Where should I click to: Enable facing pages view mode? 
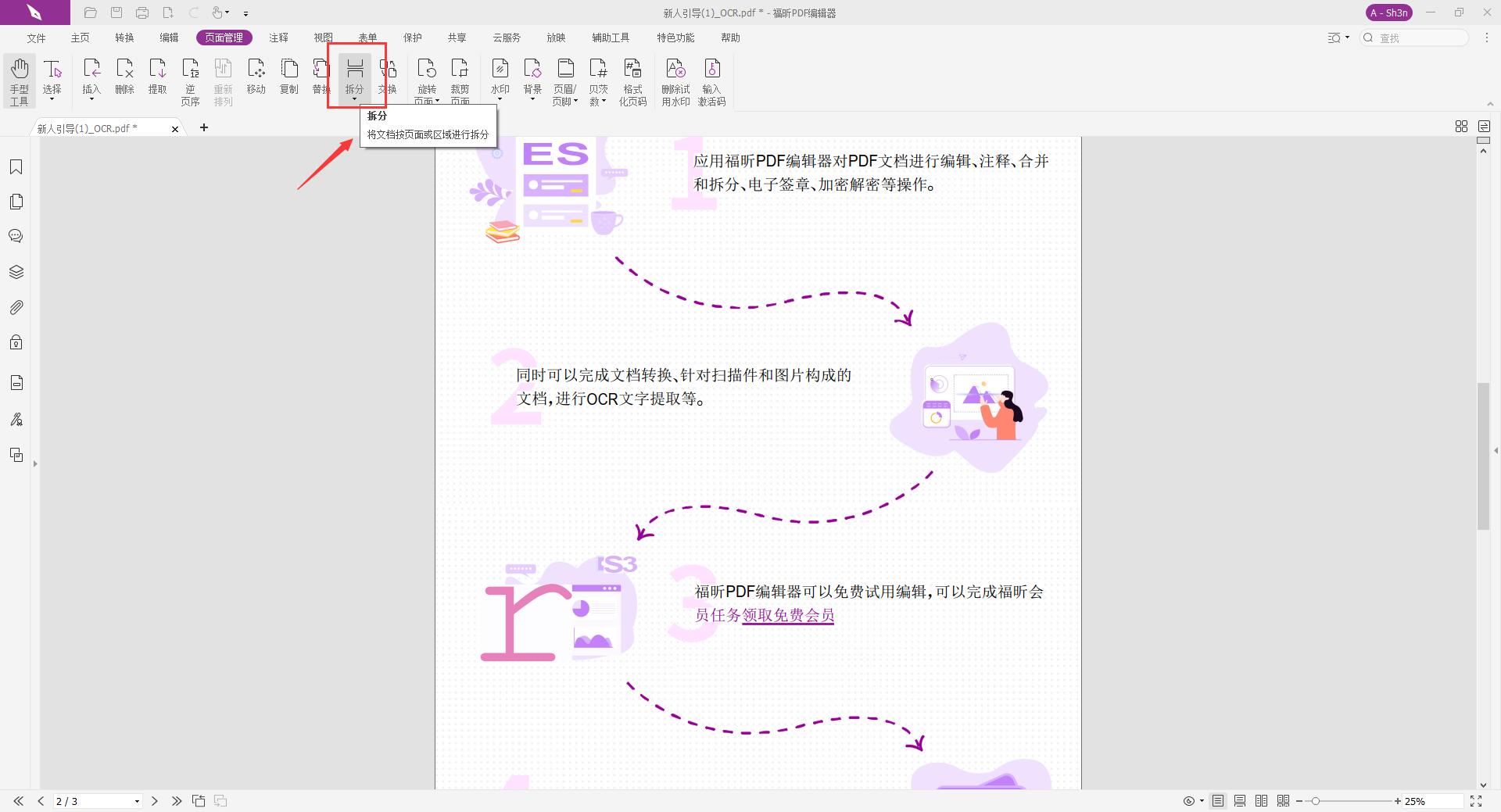1261,801
